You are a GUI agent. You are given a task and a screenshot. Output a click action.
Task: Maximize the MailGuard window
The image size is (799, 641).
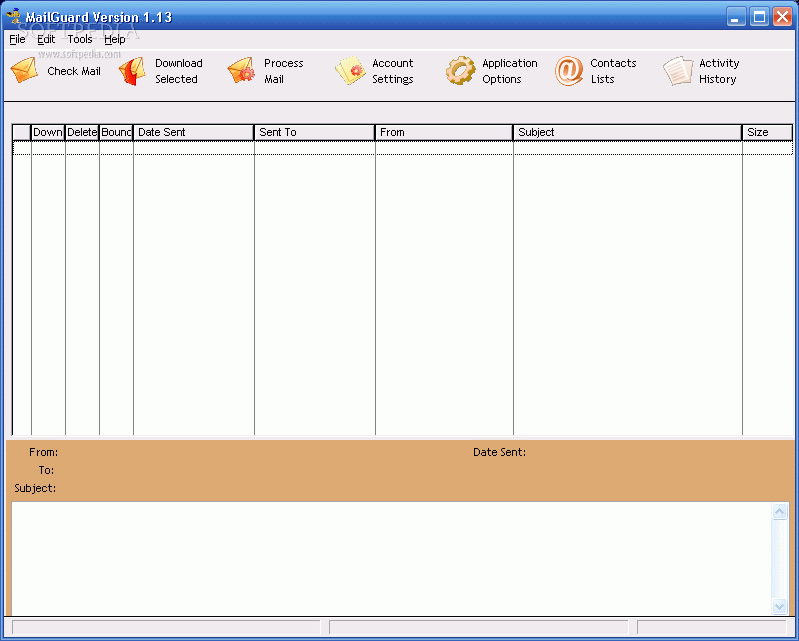coord(759,17)
